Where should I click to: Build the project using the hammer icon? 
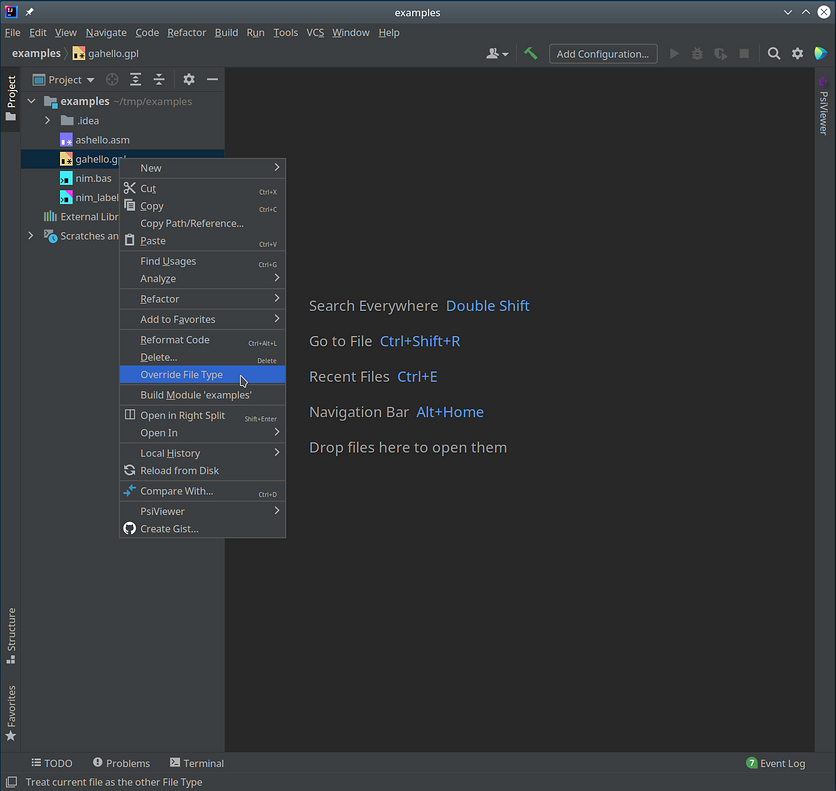pyautogui.click(x=531, y=54)
